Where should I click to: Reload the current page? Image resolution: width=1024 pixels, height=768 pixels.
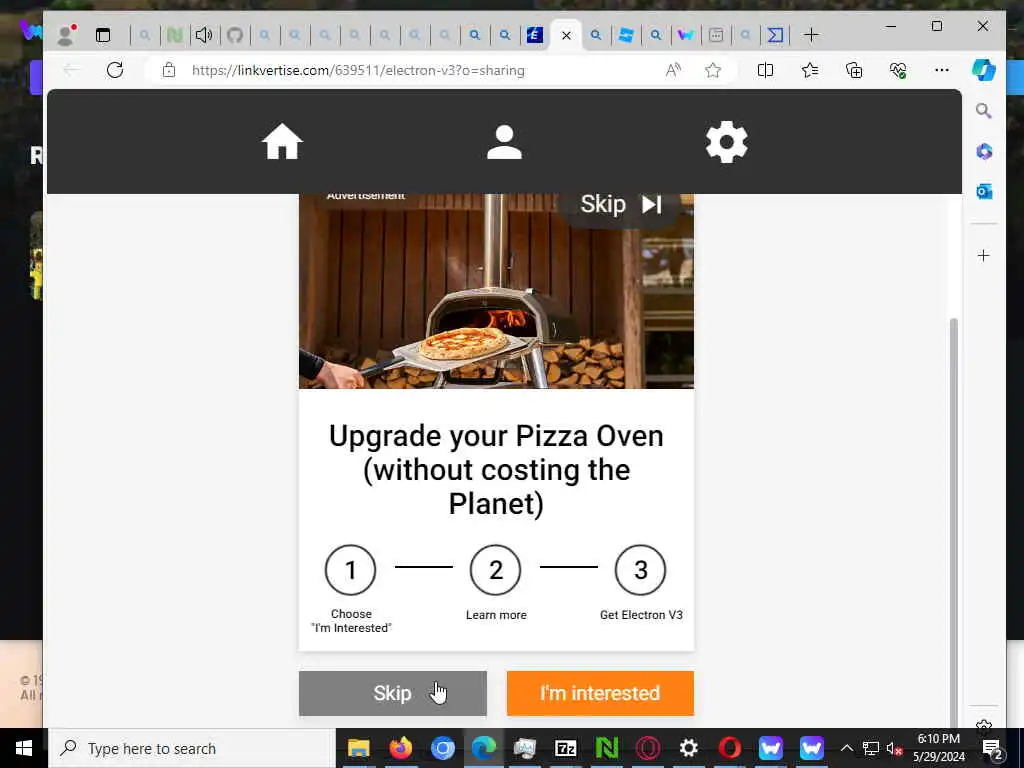115,70
